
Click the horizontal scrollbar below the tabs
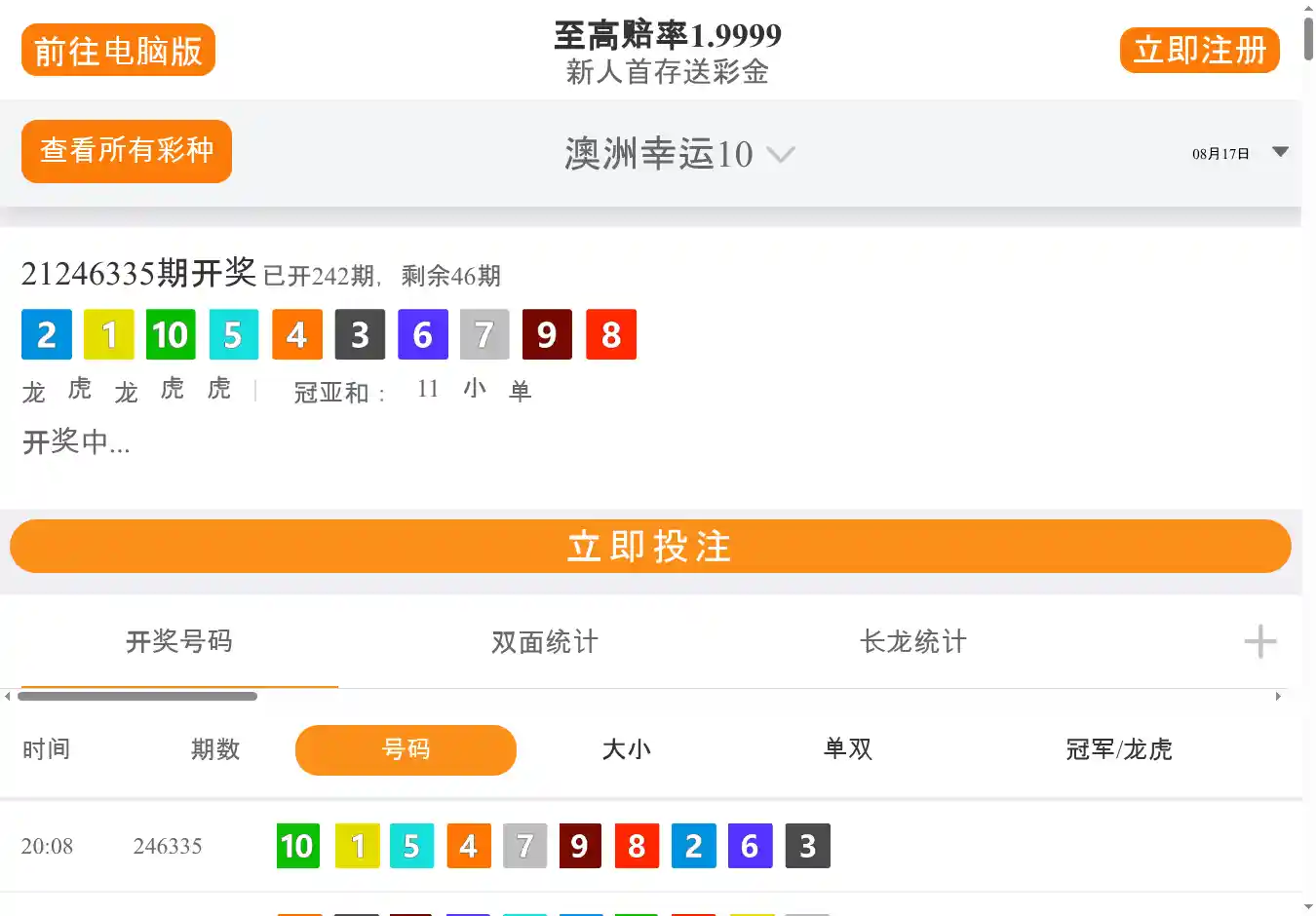pyautogui.click(x=136, y=696)
